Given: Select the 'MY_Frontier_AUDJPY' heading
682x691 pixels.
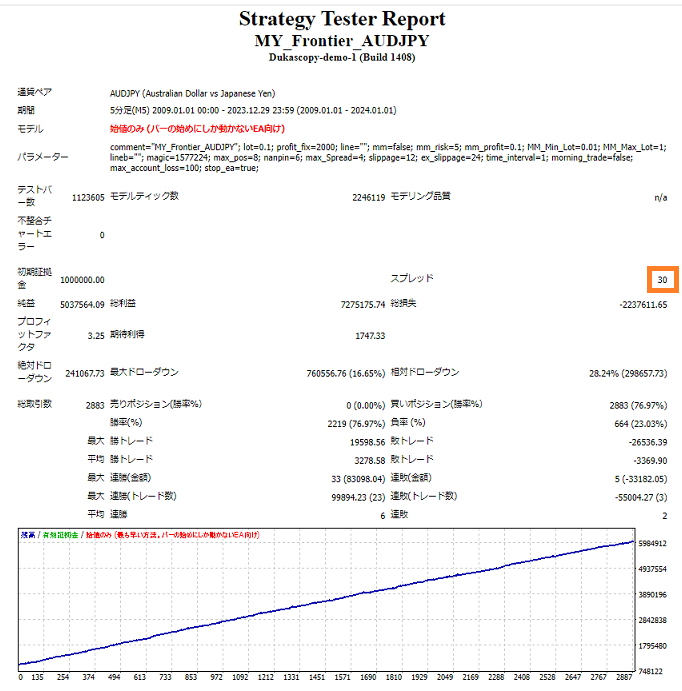Looking at the screenshot, I should (342, 41).
